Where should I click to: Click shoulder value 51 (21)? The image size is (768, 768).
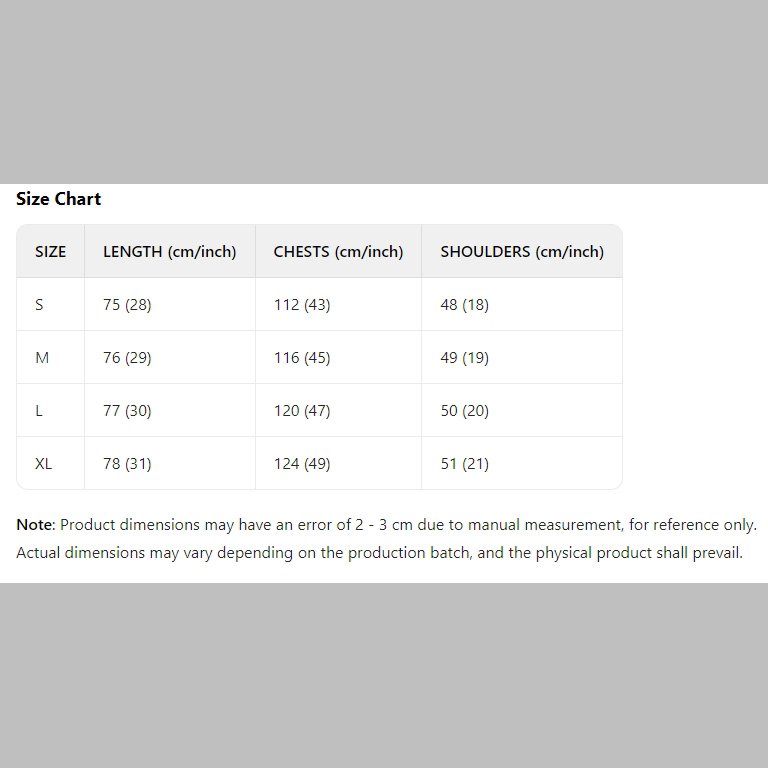464,464
